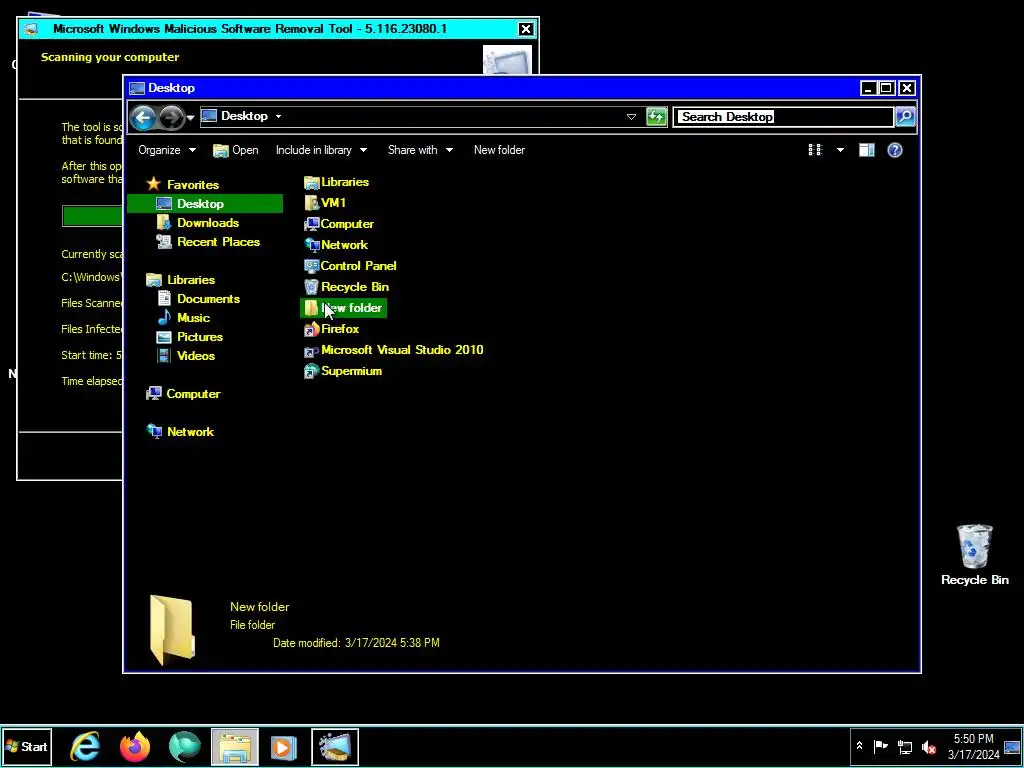Select Recycle Bin in the file list

[x=347, y=287]
